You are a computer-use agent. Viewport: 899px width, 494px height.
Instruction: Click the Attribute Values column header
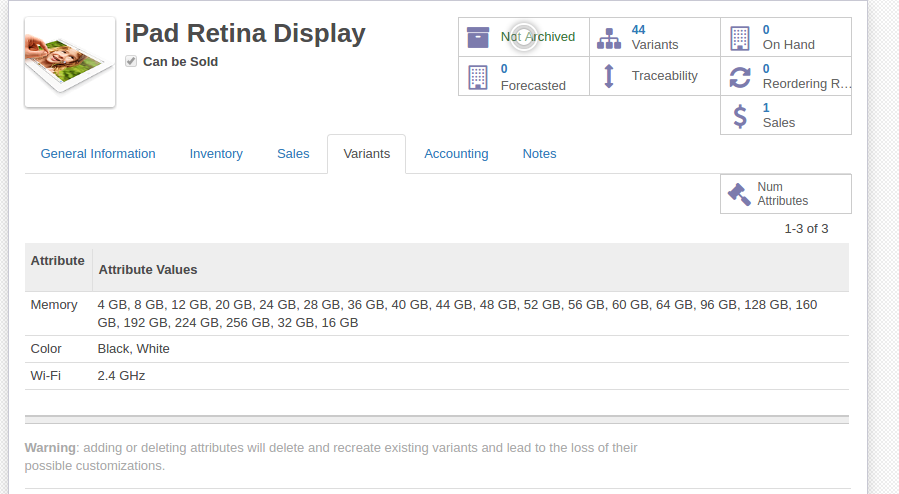click(x=148, y=269)
